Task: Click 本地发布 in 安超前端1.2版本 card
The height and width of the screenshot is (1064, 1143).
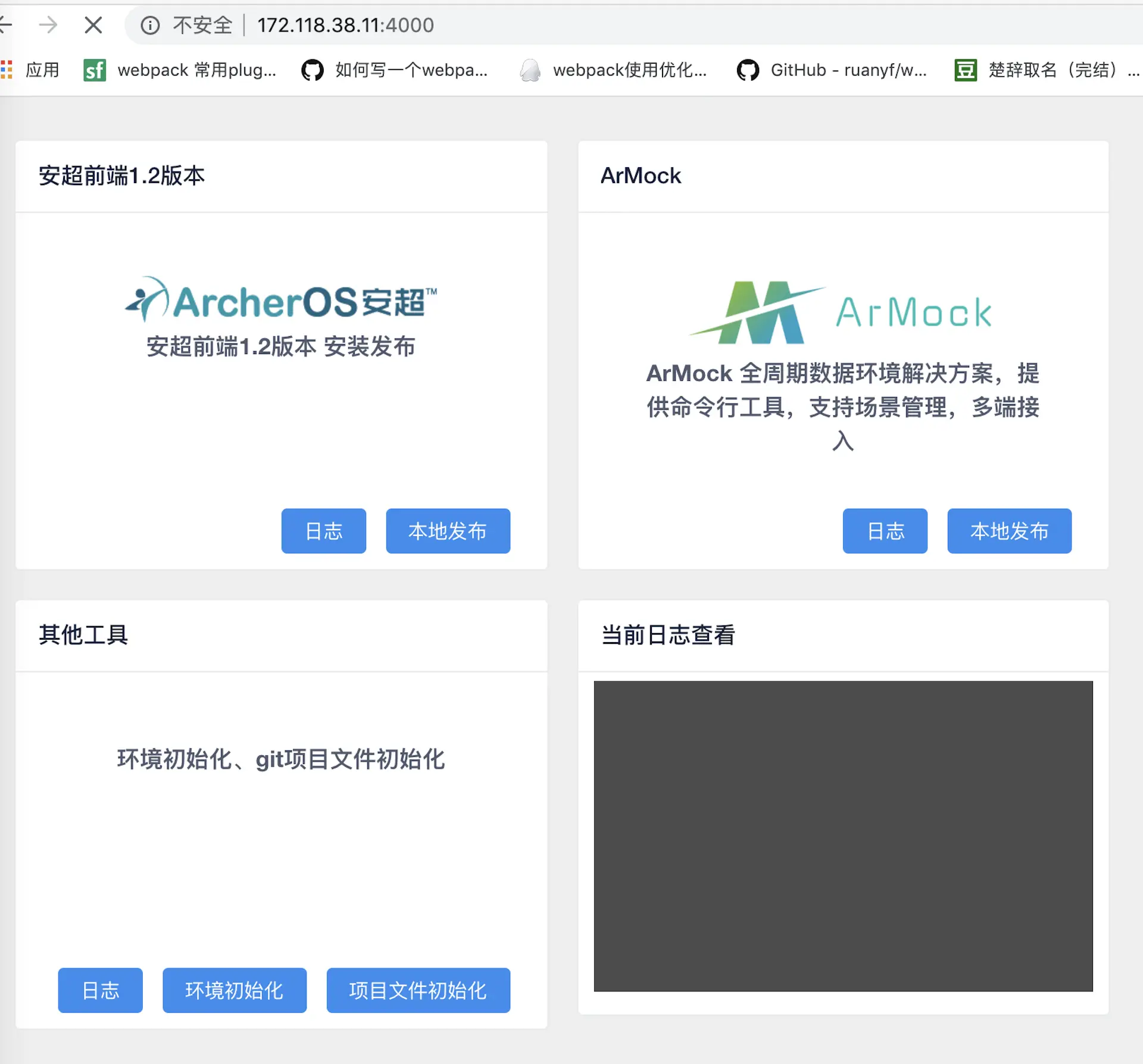Action: 448,531
